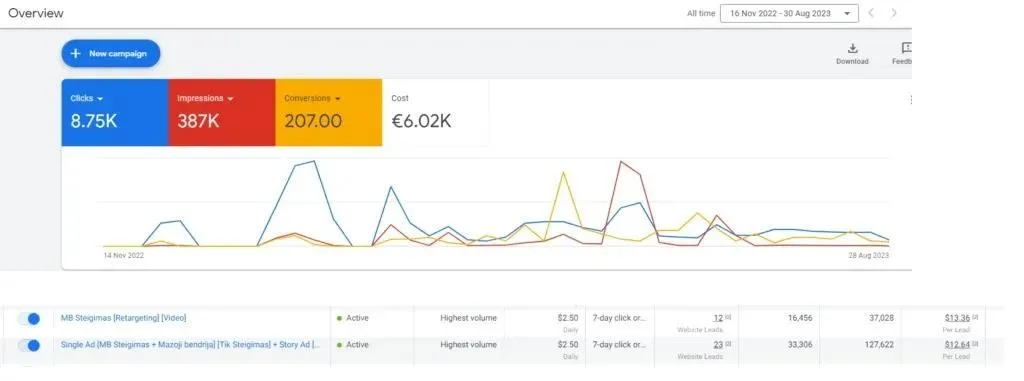Select the red Impressions metric tile

(x=222, y=112)
